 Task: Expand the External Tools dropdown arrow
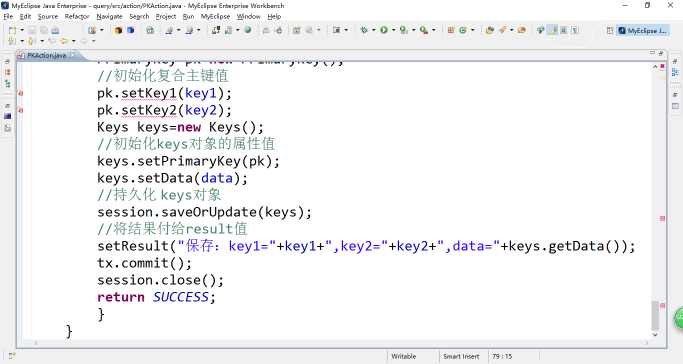point(433,30)
